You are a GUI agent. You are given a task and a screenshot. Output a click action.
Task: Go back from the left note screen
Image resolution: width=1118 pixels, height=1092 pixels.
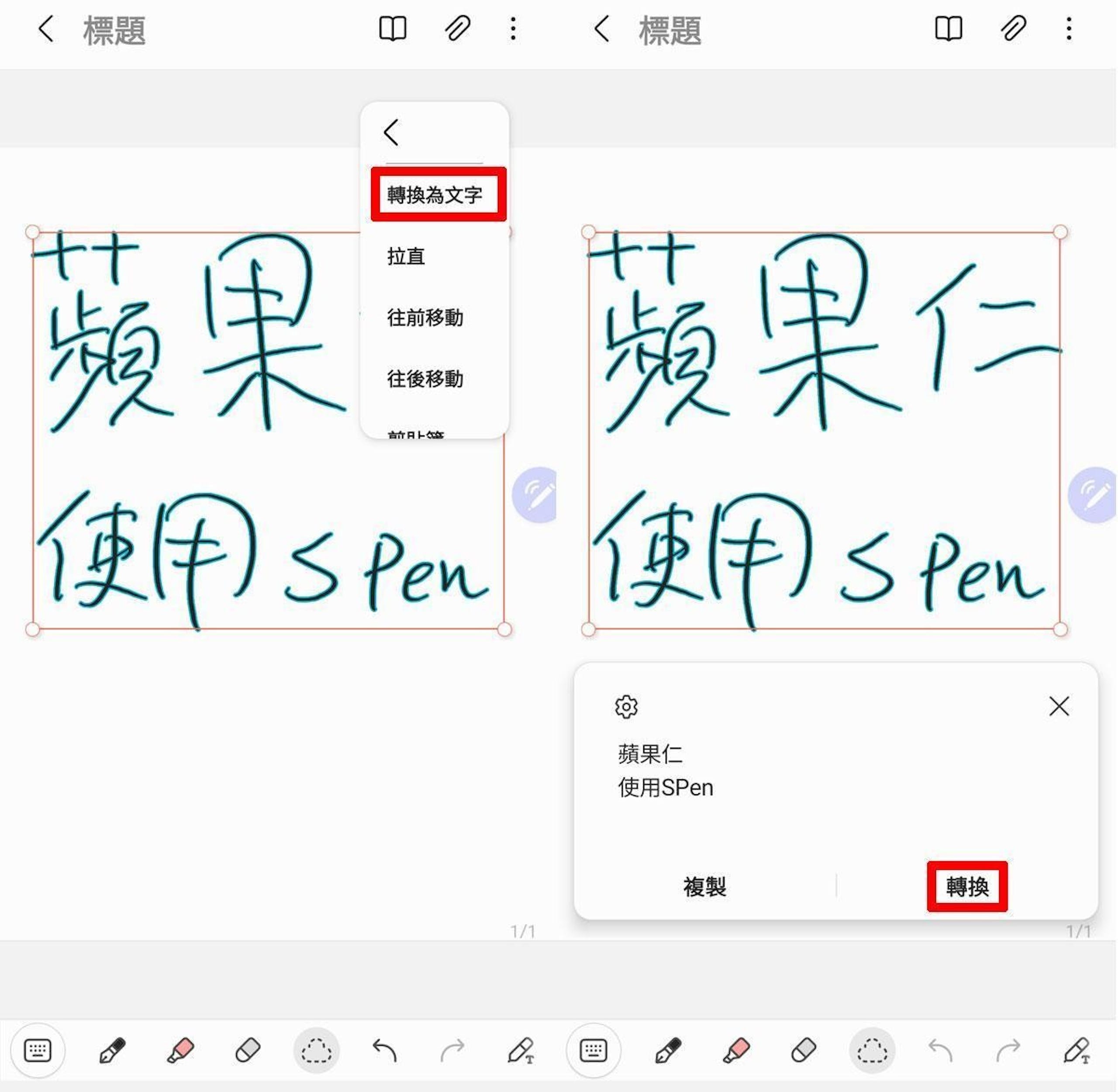coord(46,29)
